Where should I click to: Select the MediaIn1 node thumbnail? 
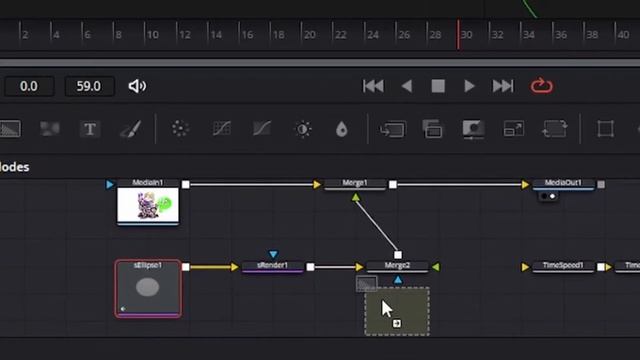pyautogui.click(x=148, y=204)
